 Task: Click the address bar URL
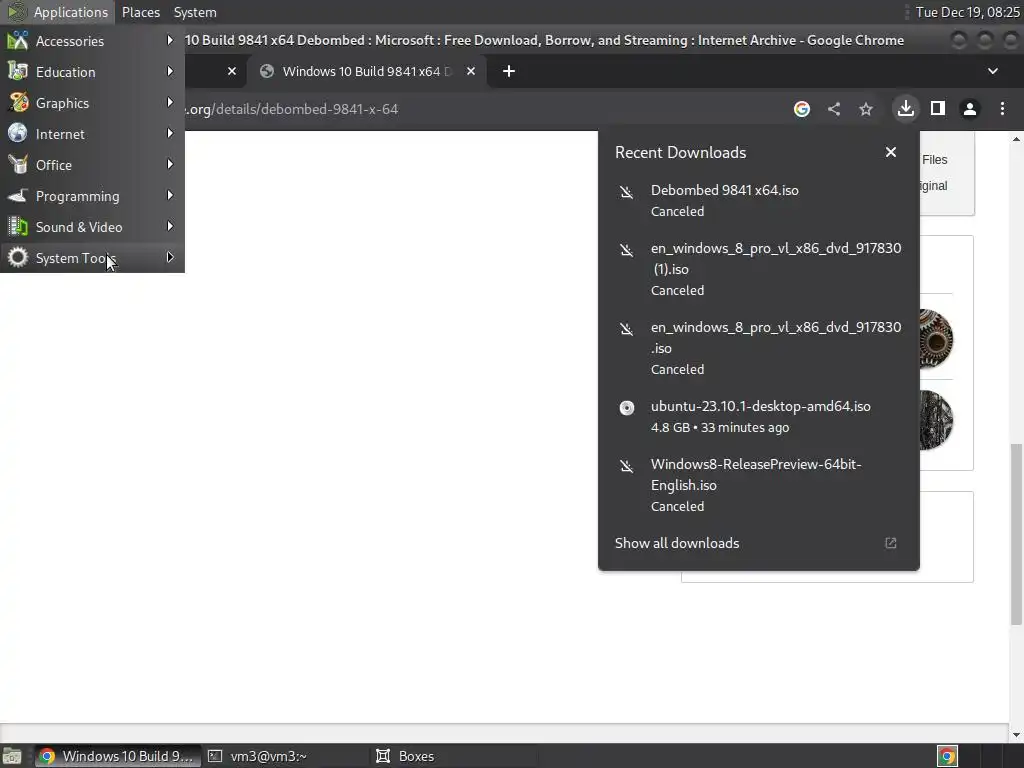pos(293,109)
